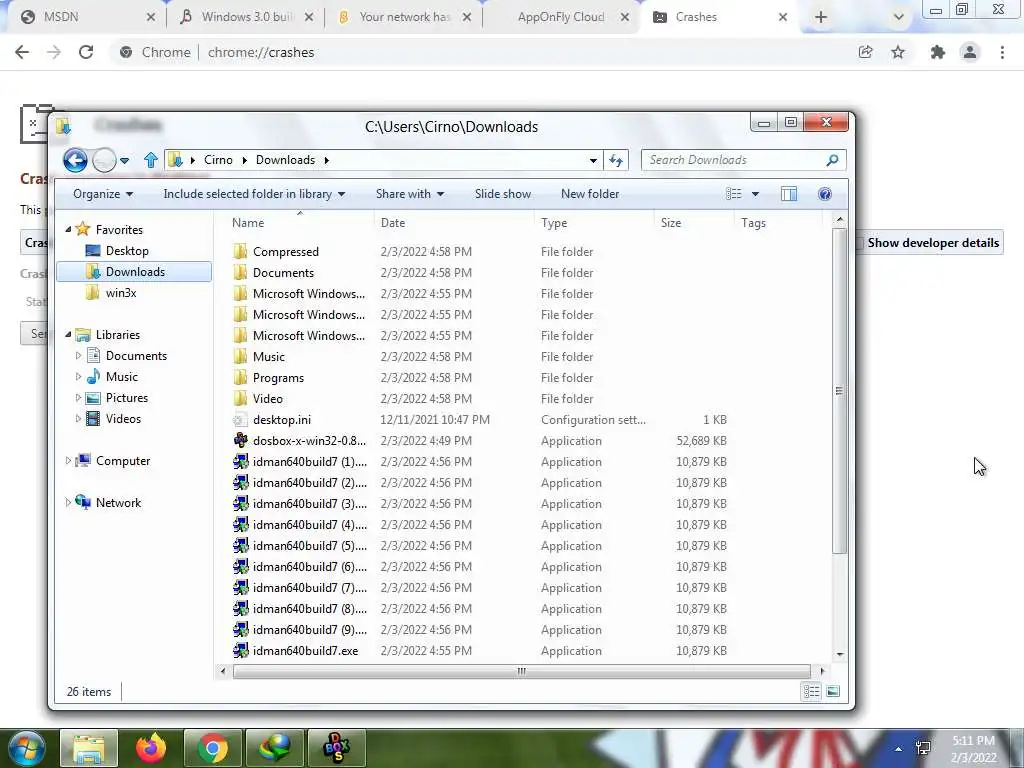Click the vertical scrollbar thumb
1024x768 pixels.
pyautogui.click(x=839, y=391)
